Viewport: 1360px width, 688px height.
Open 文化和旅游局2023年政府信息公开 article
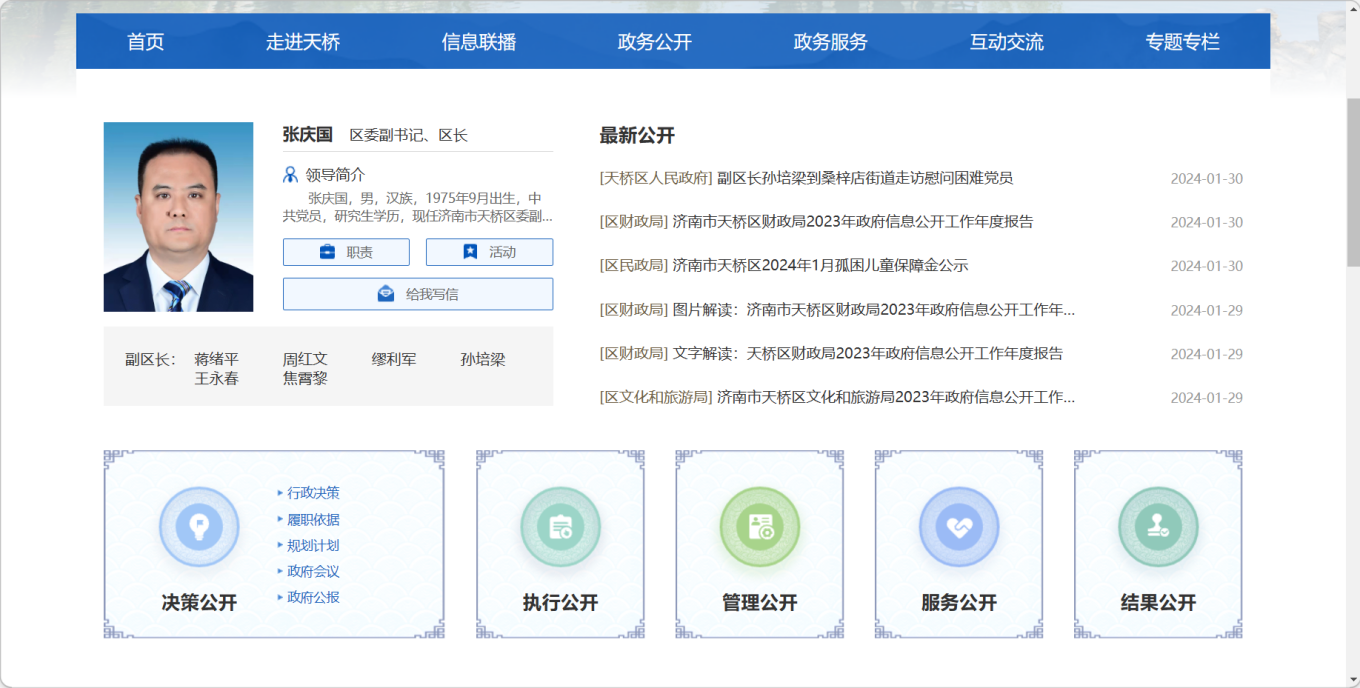896,397
